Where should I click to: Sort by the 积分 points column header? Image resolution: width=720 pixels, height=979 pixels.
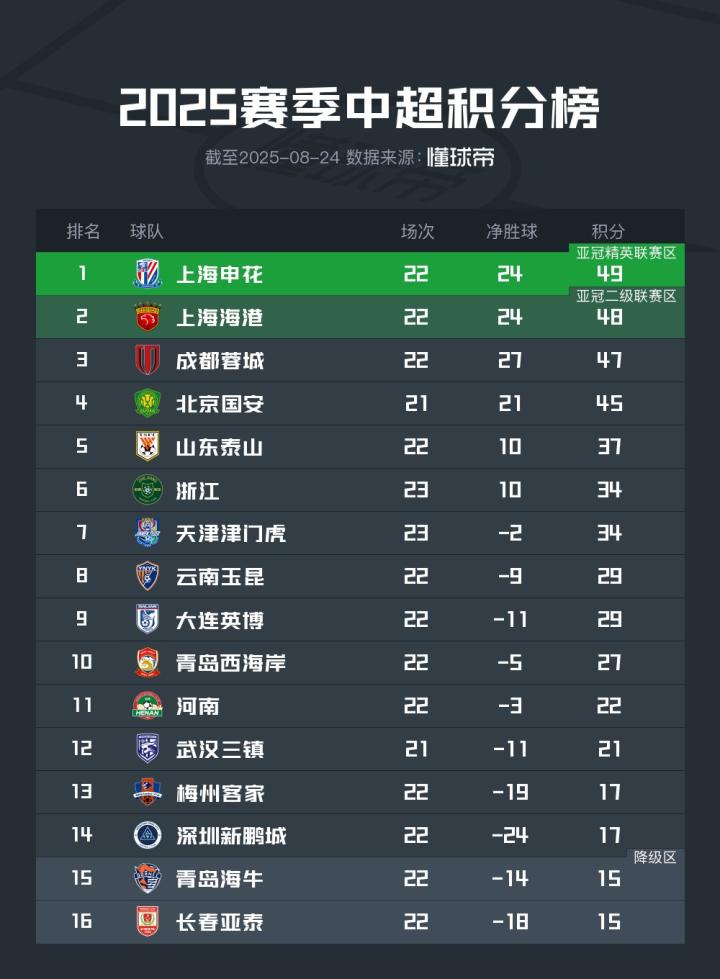point(609,231)
